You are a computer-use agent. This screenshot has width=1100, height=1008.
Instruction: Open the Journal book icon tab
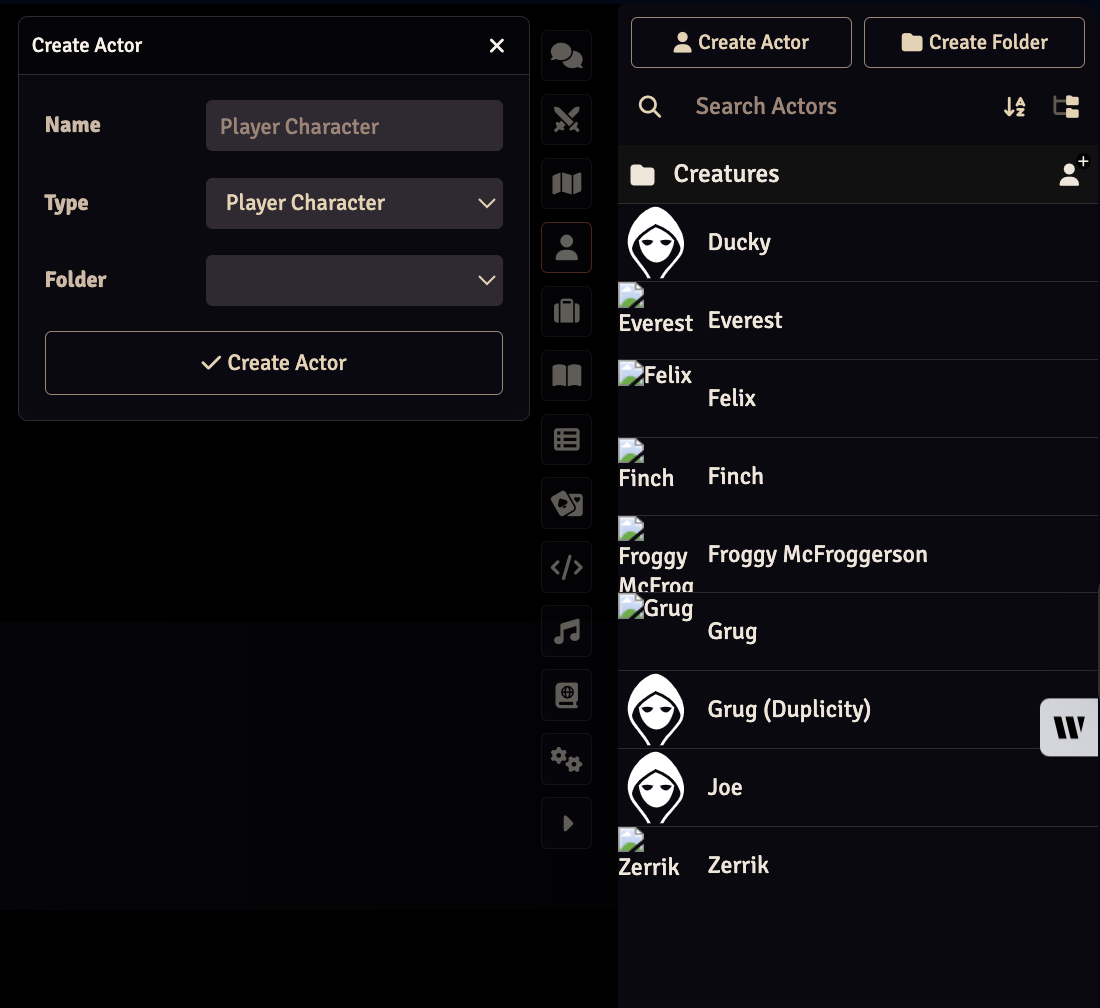pyautogui.click(x=567, y=375)
